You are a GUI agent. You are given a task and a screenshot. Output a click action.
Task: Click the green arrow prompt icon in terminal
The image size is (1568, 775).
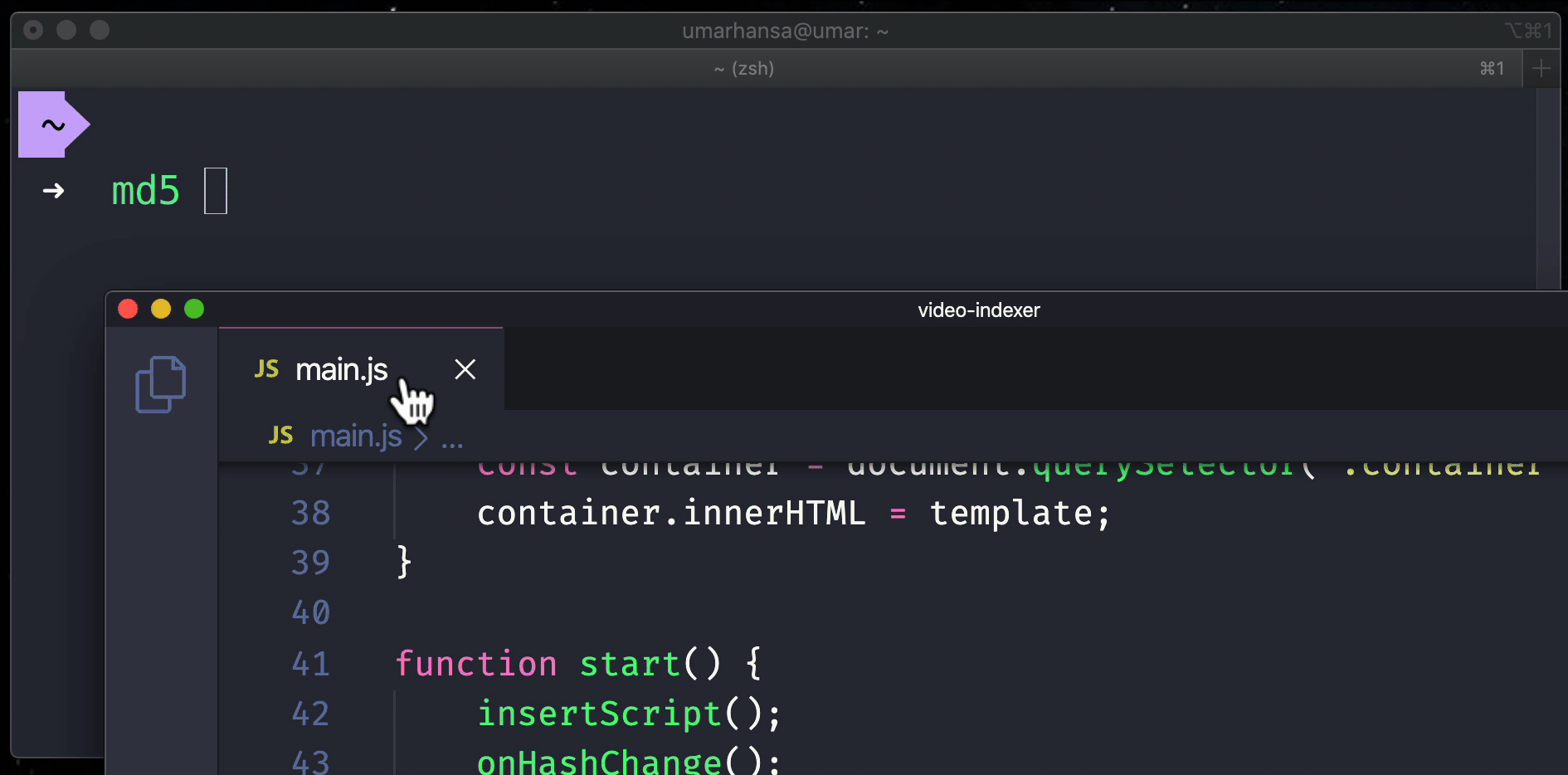(52, 191)
